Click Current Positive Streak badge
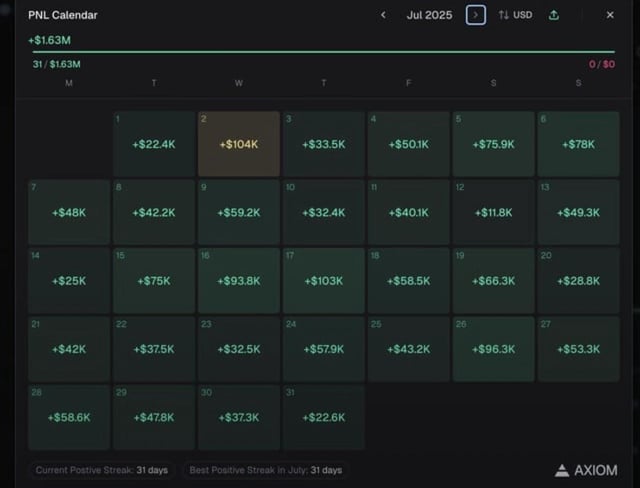The image size is (640, 488). point(102,470)
